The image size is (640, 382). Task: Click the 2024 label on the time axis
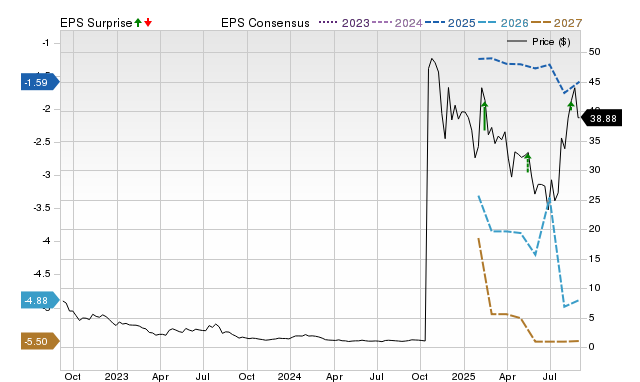tap(289, 376)
